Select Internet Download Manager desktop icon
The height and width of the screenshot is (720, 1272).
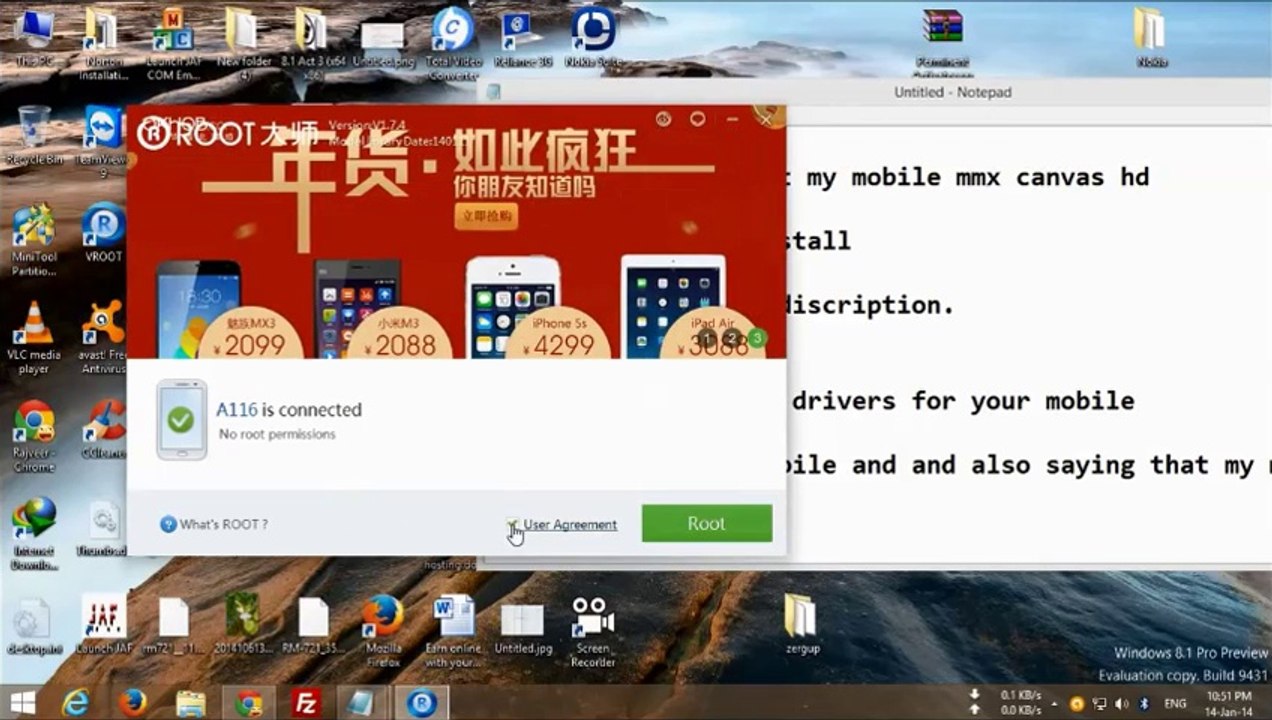(34, 534)
